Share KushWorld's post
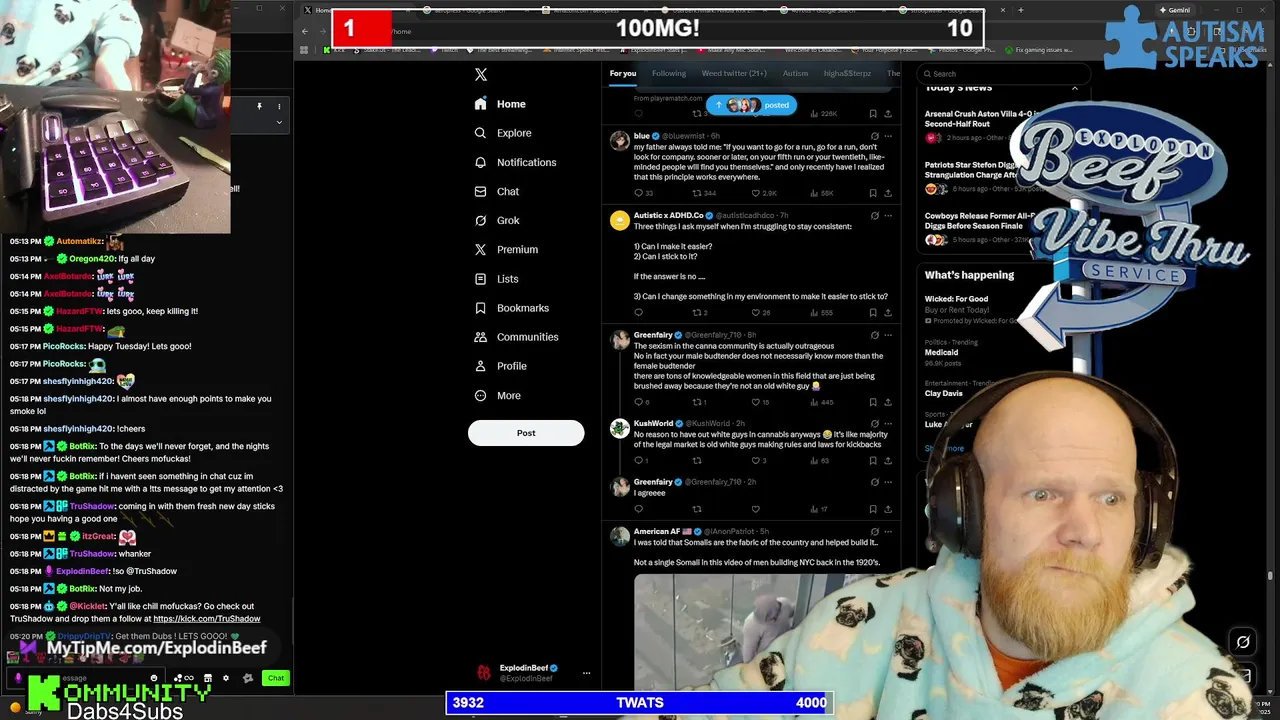 [887, 461]
